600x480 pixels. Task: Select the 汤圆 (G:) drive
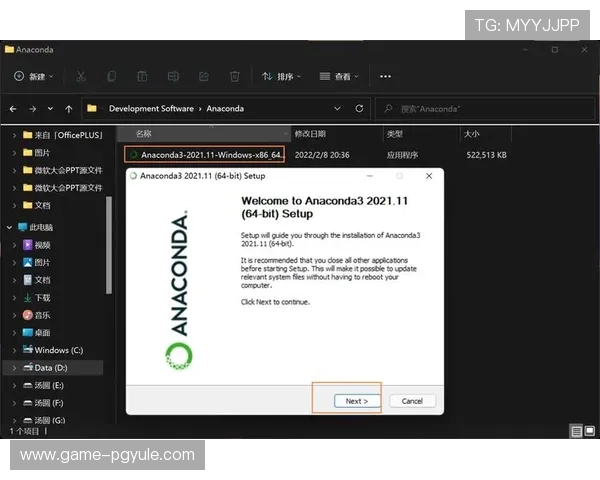(x=44, y=420)
